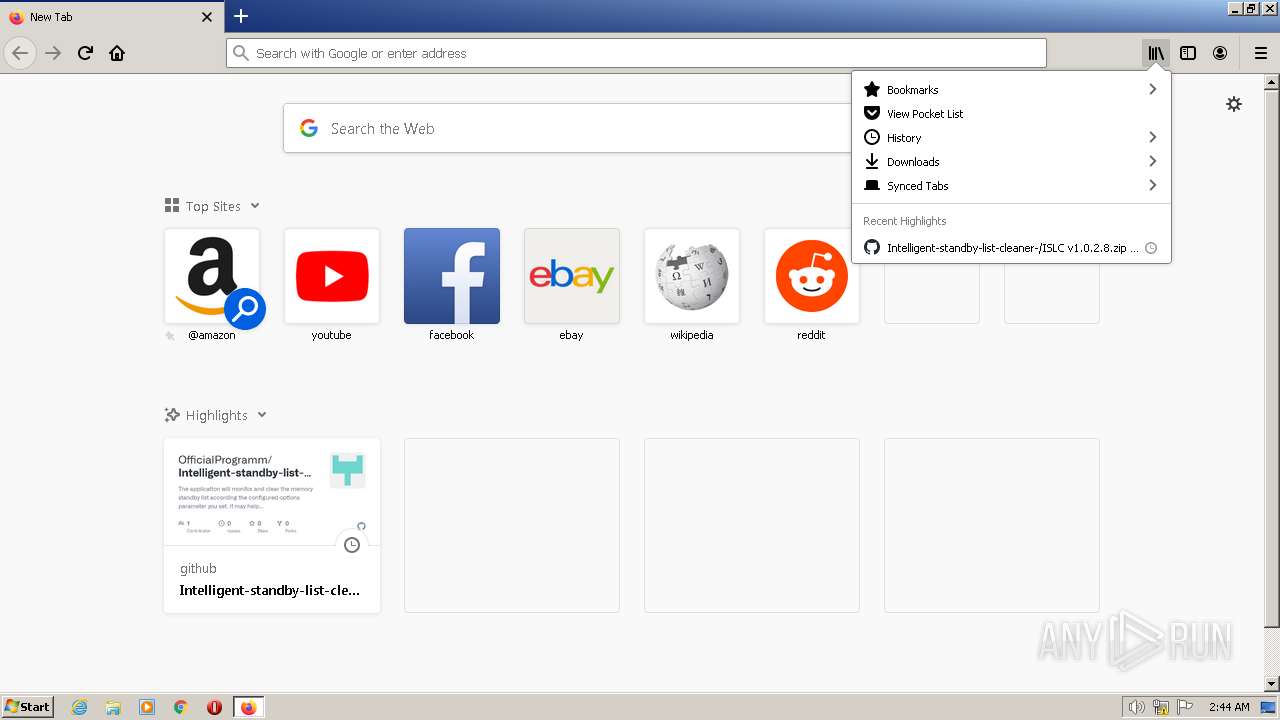Viewport: 1280px width, 720px height.
Task: Click the 2:44 AM system clock
Action: click(x=1229, y=707)
